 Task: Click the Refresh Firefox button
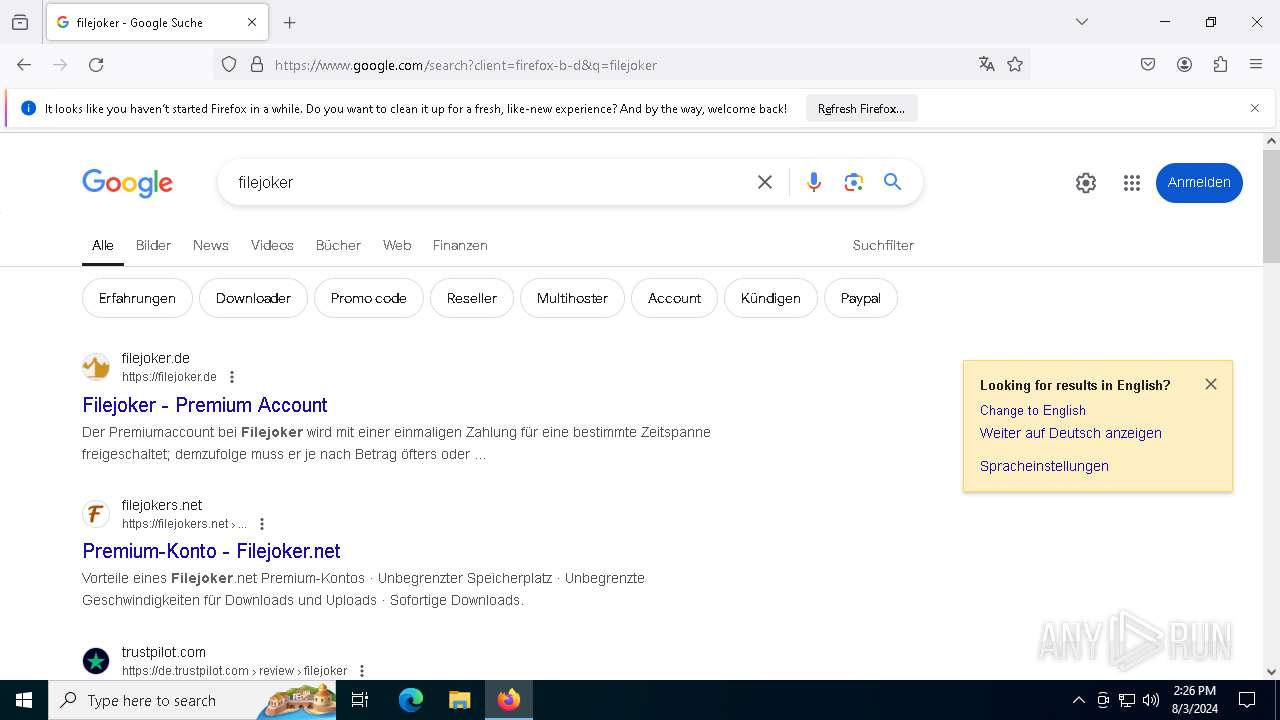(861, 109)
